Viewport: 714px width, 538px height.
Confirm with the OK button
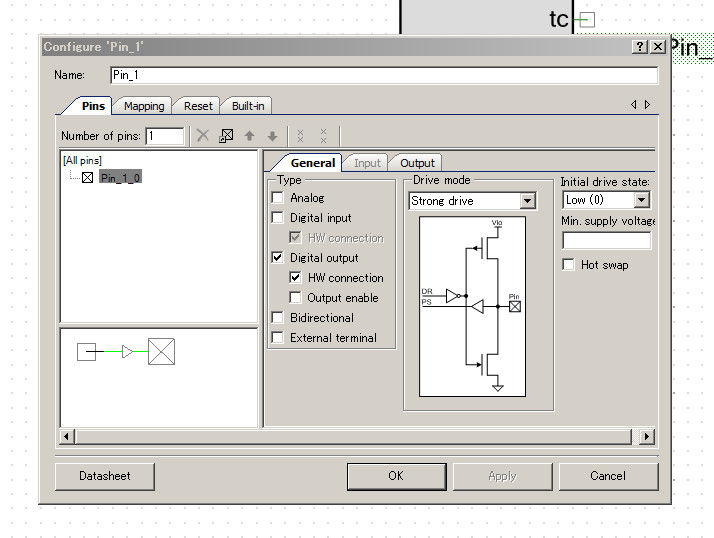(x=396, y=476)
